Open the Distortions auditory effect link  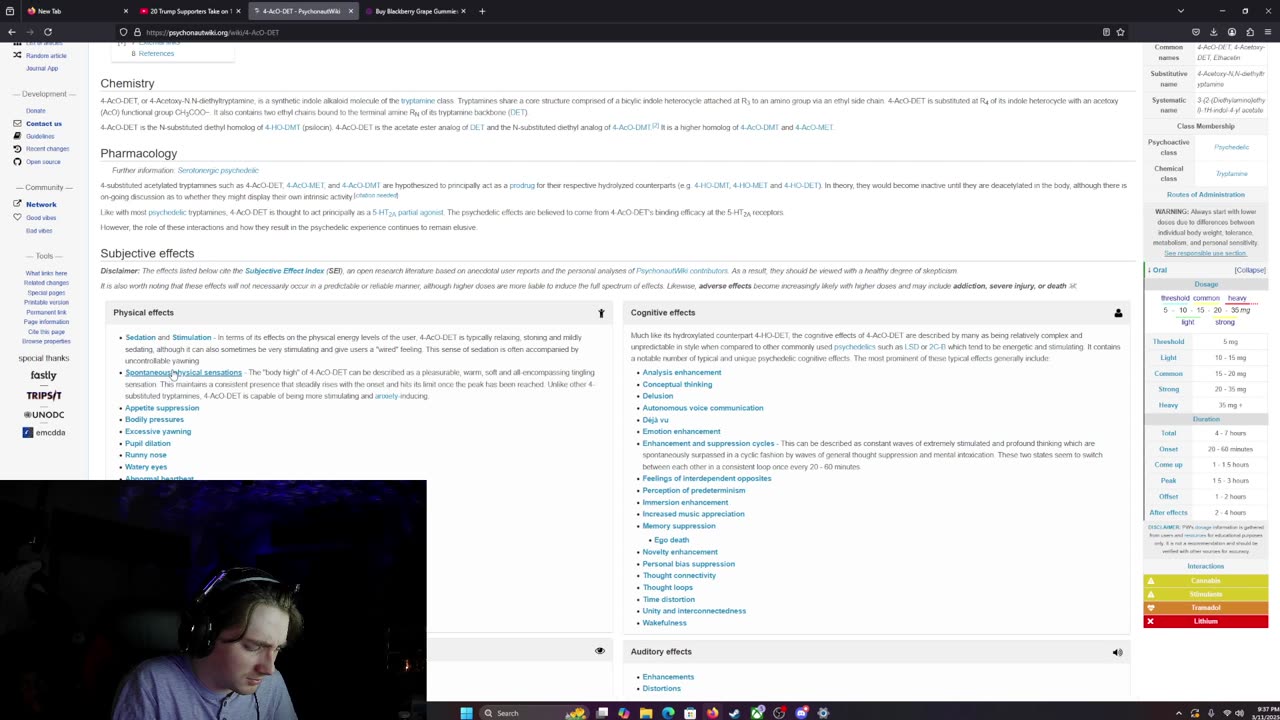coord(661,689)
